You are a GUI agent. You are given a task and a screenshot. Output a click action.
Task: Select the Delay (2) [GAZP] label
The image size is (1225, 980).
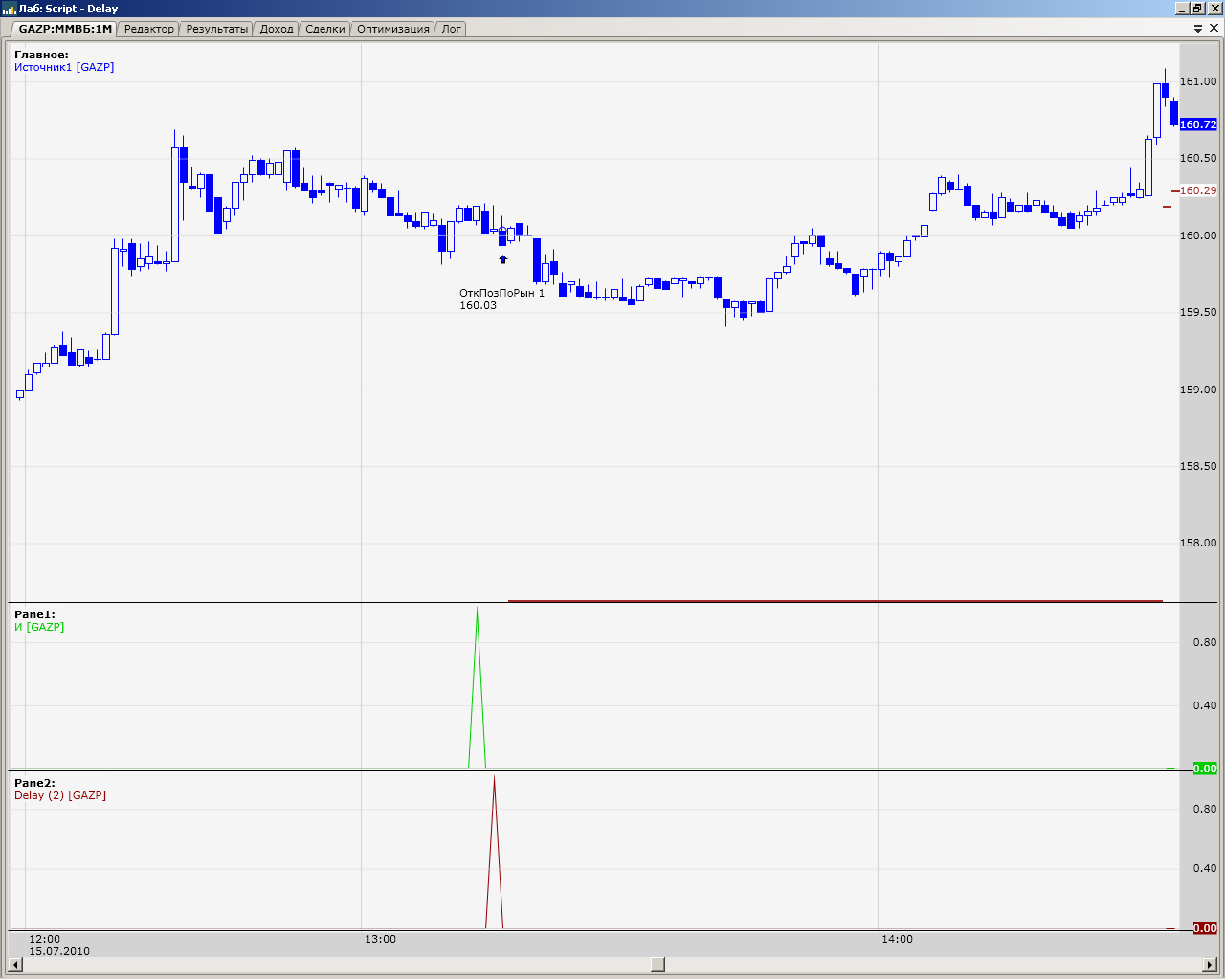(60, 795)
